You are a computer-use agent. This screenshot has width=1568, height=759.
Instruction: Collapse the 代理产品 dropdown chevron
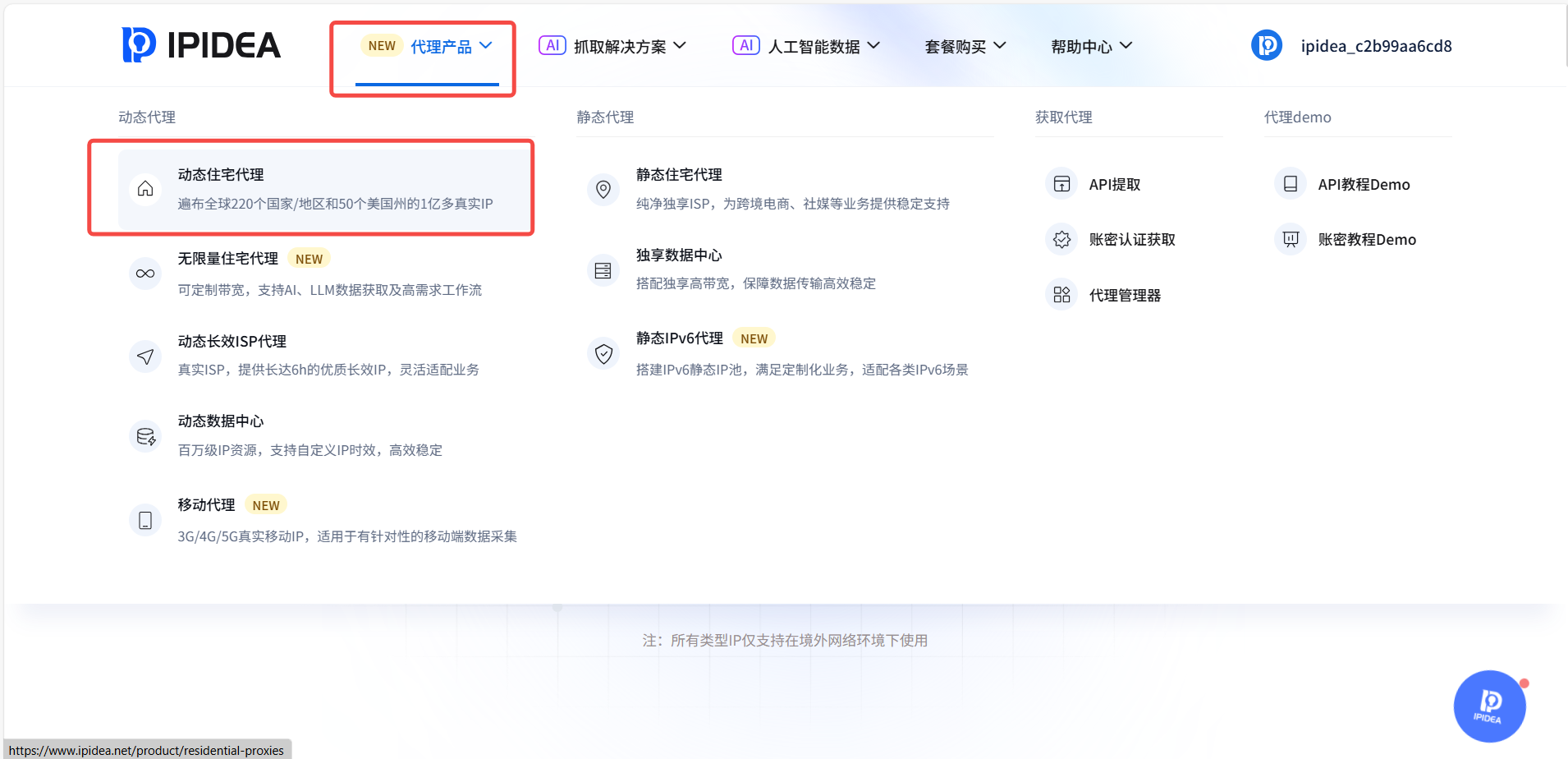tap(486, 45)
